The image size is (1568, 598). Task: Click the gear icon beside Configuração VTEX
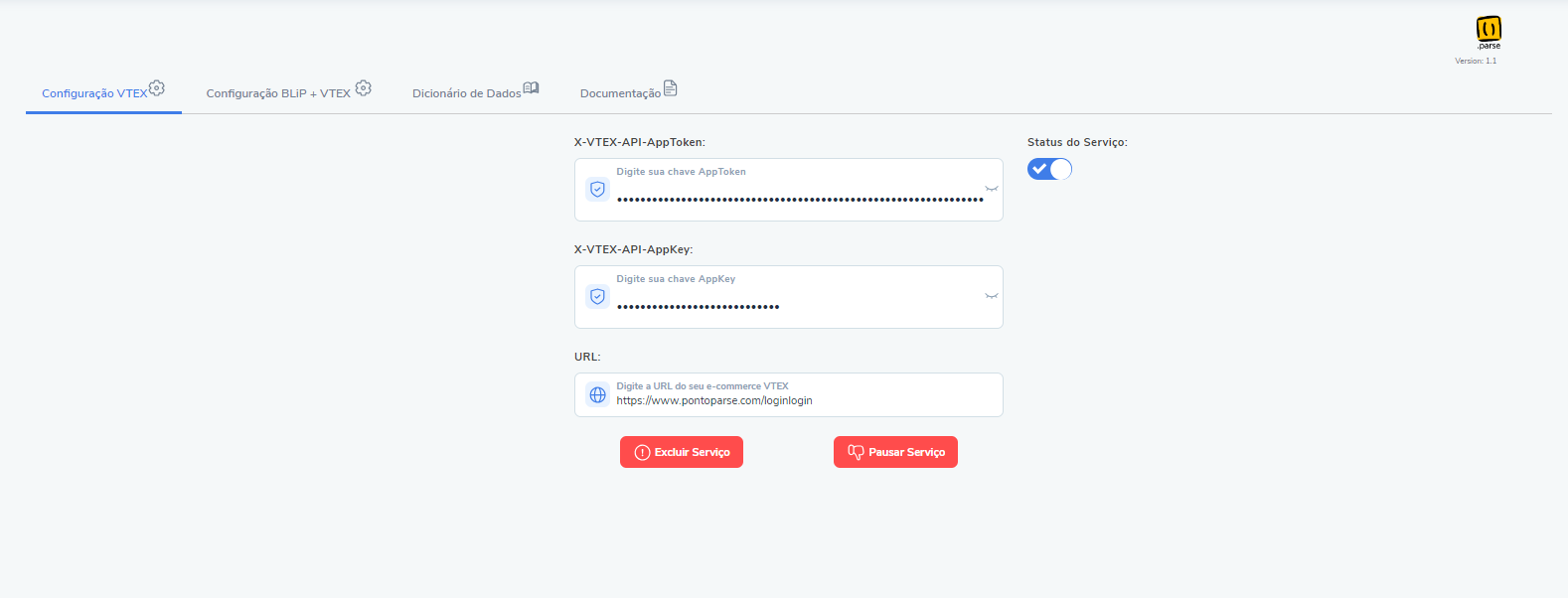pos(157,88)
